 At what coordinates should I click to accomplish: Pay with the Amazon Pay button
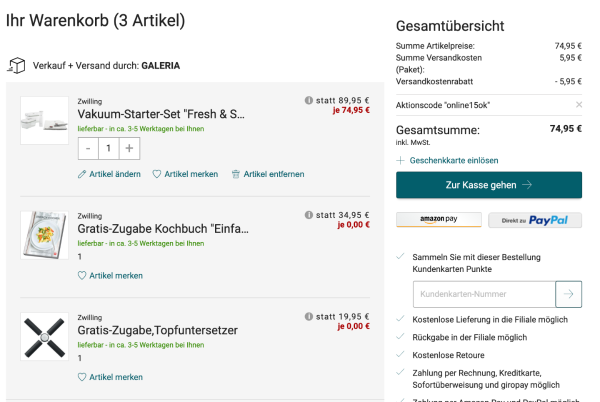(x=439, y=220)
